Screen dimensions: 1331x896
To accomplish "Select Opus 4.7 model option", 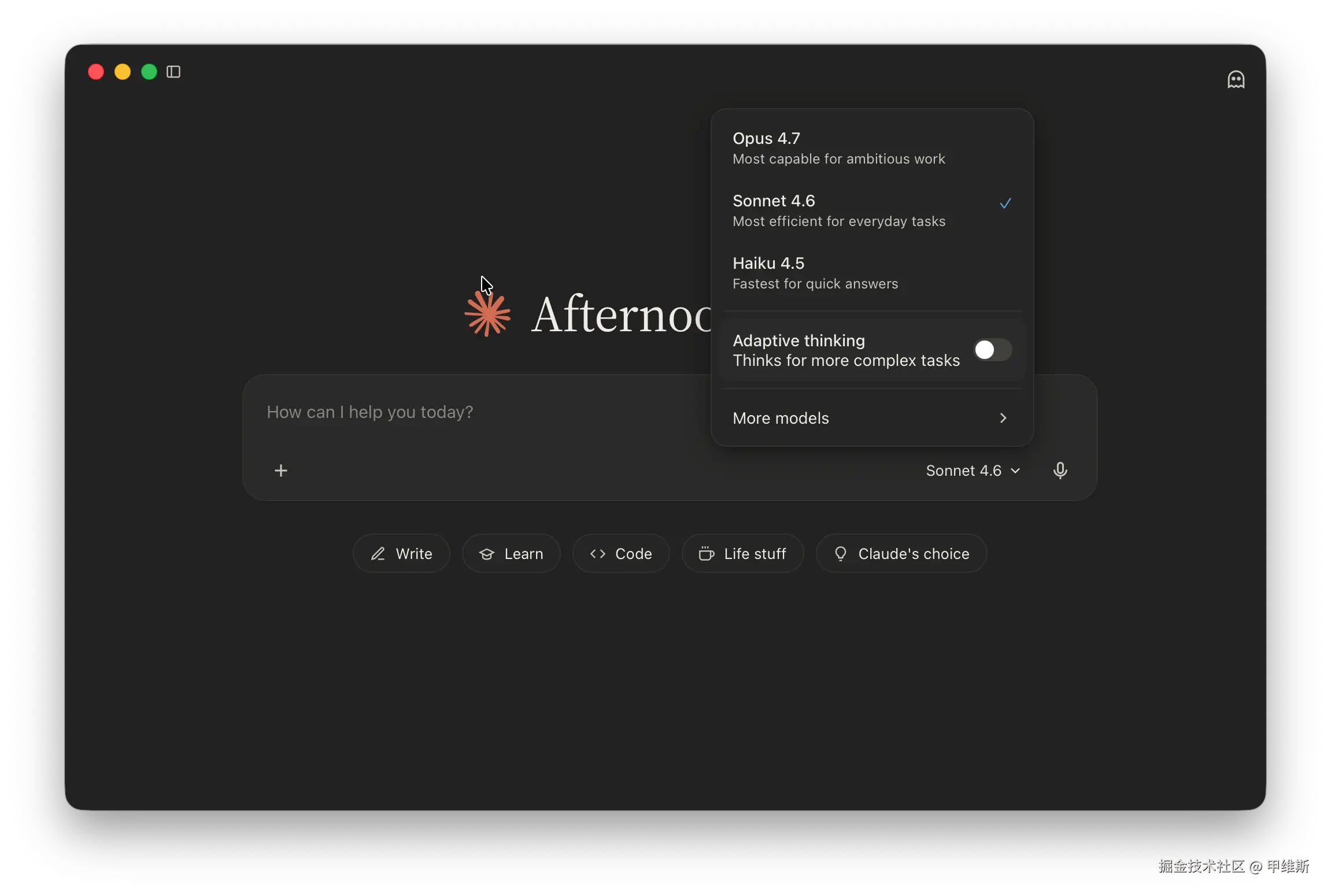I will (x=872, y=148).
